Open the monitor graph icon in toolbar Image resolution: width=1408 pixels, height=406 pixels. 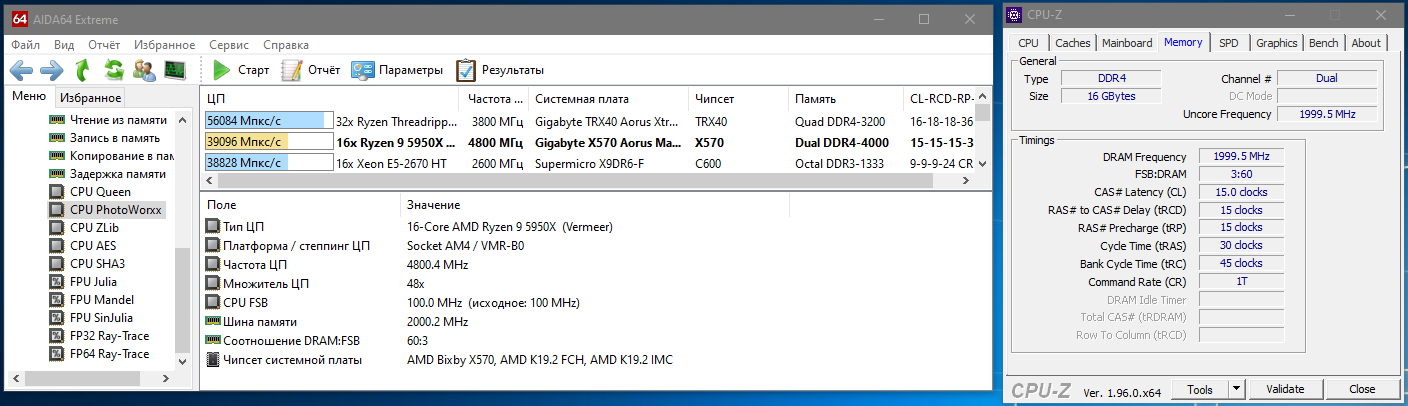point(175,70)
